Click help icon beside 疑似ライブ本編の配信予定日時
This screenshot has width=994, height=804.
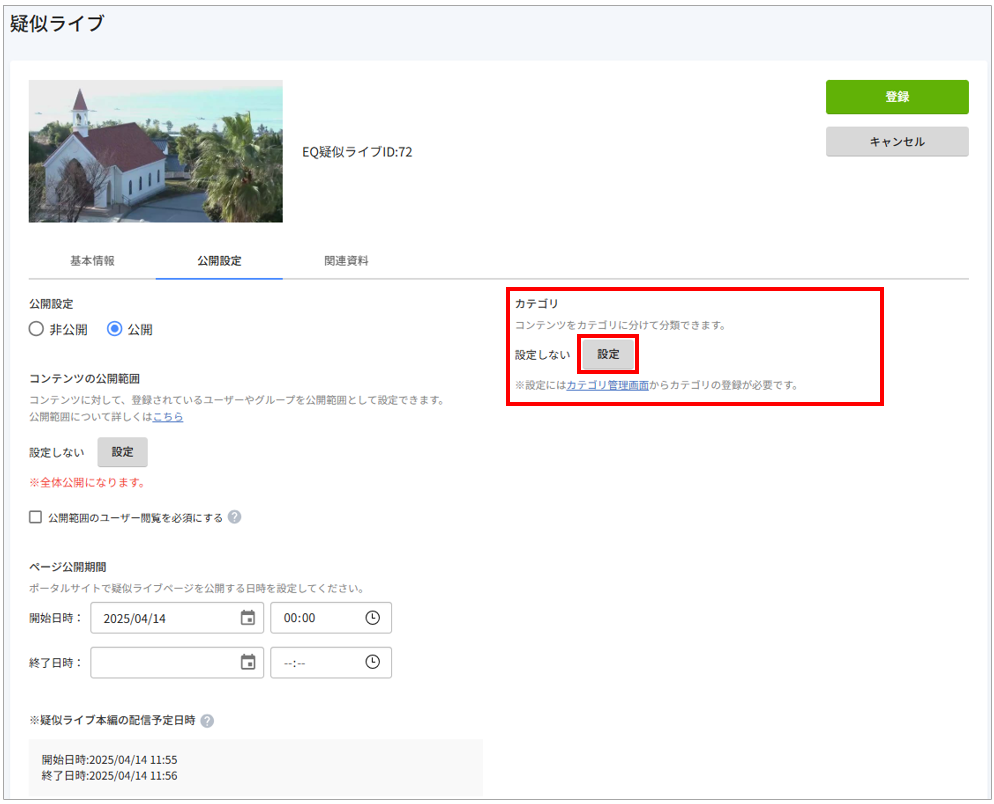(x=207, y=721)
